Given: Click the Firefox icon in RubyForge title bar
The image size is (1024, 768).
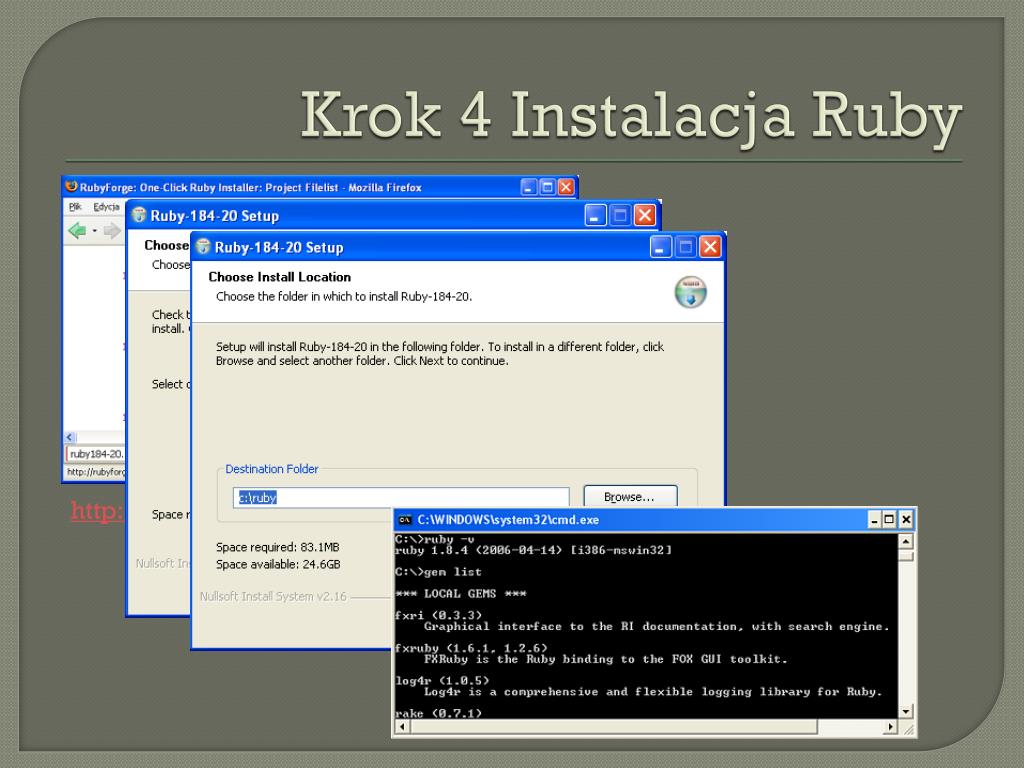Looking at the screenshot, I should pyautogui.click(x=71, y=187).
